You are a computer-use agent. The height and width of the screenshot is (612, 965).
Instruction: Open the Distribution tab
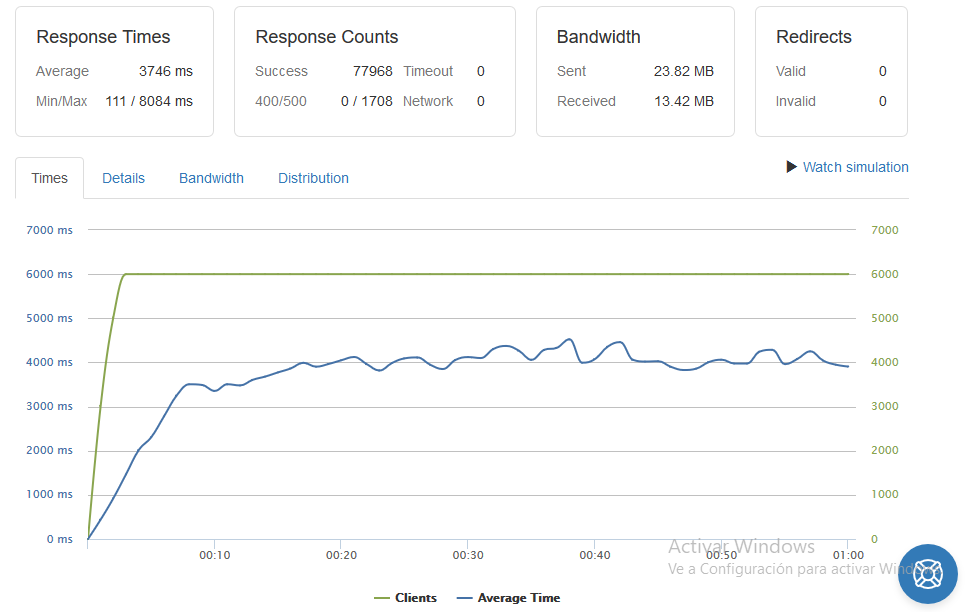(313, 178)
